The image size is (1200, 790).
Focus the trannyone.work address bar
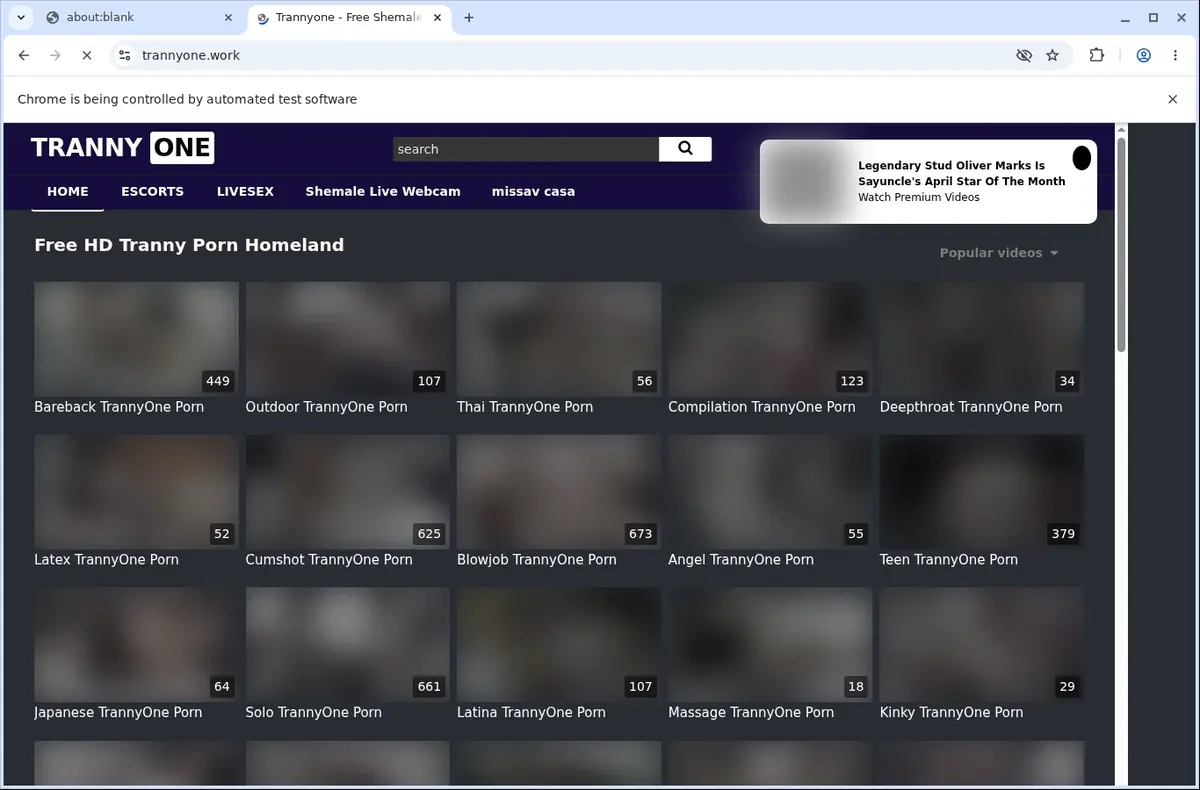(570, 56)
